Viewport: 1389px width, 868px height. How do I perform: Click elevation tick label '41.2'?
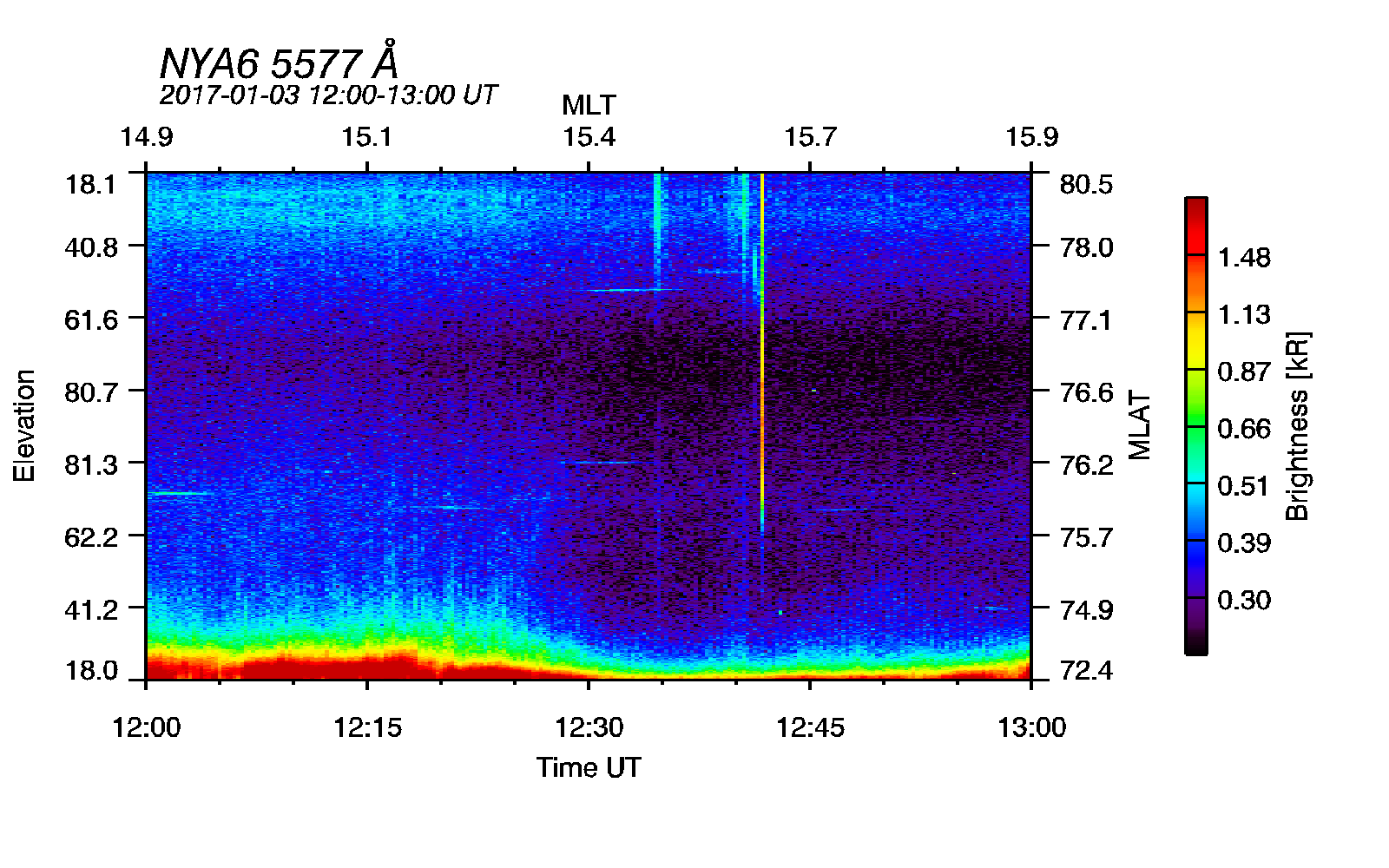coord(90,610)
